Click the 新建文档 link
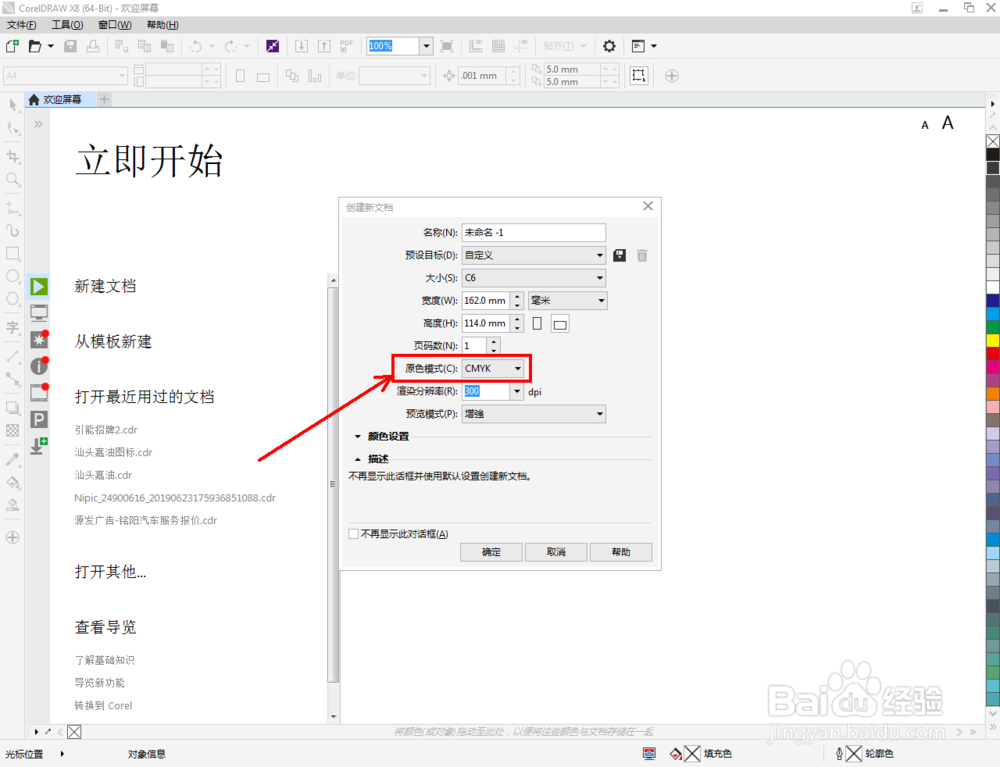The height and width of the screenshot is (767, 1000). click(x=105, y=286)
